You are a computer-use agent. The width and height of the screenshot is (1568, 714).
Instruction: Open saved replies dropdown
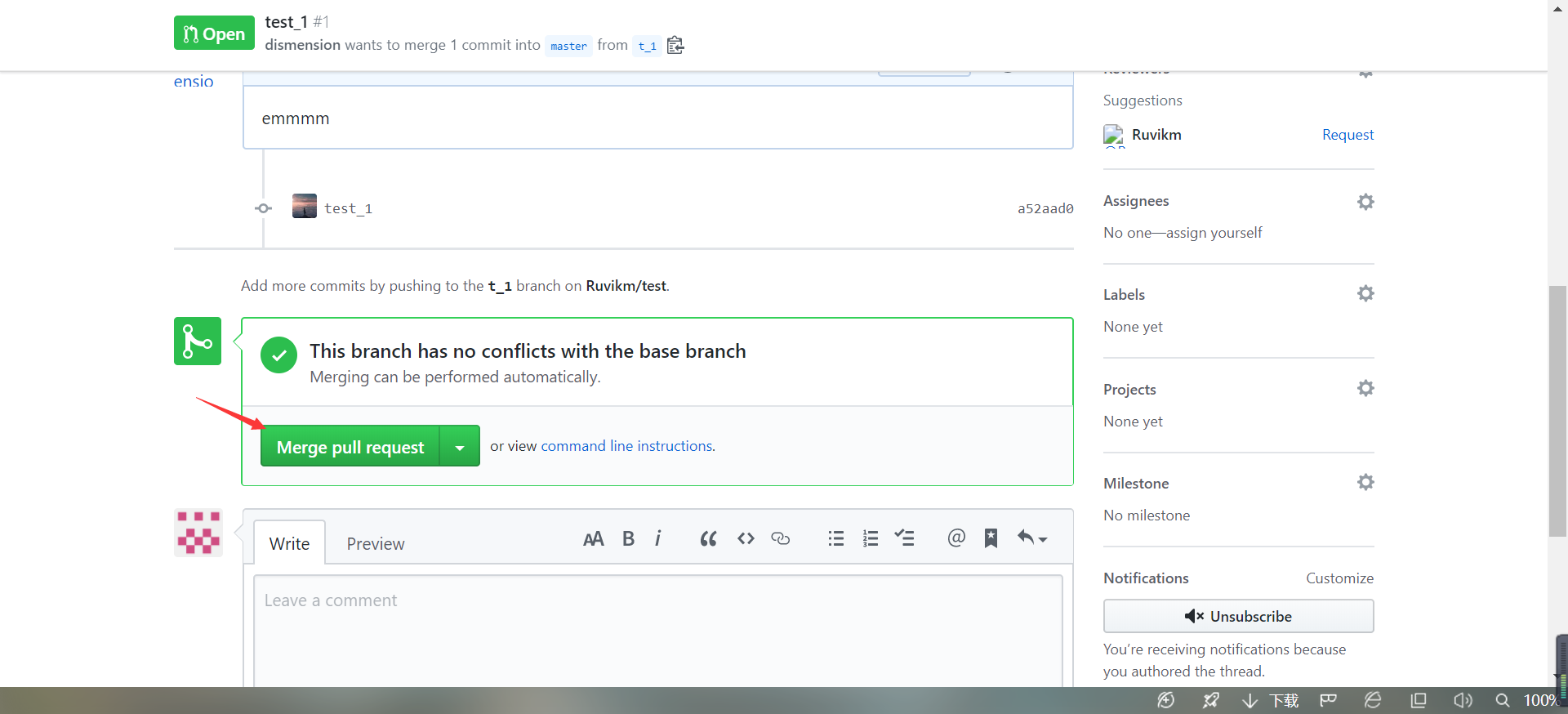coord(1031,538)
